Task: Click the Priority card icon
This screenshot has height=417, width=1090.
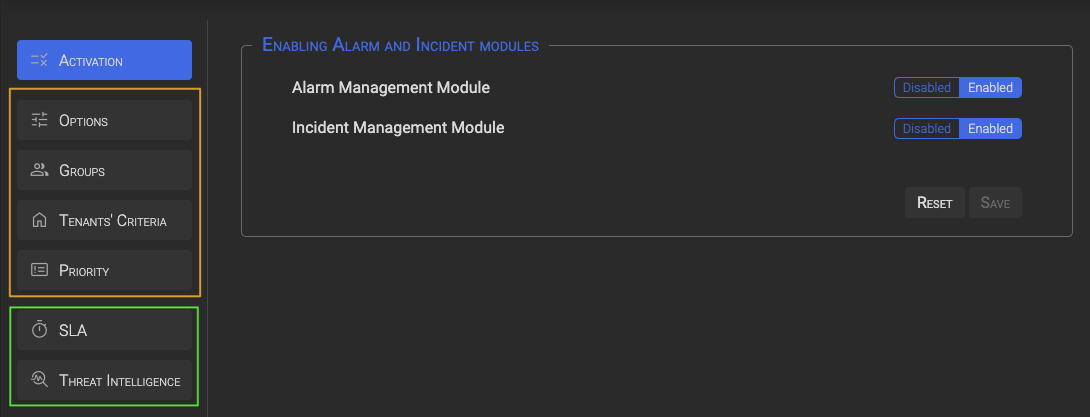Action: pos(40,271)
